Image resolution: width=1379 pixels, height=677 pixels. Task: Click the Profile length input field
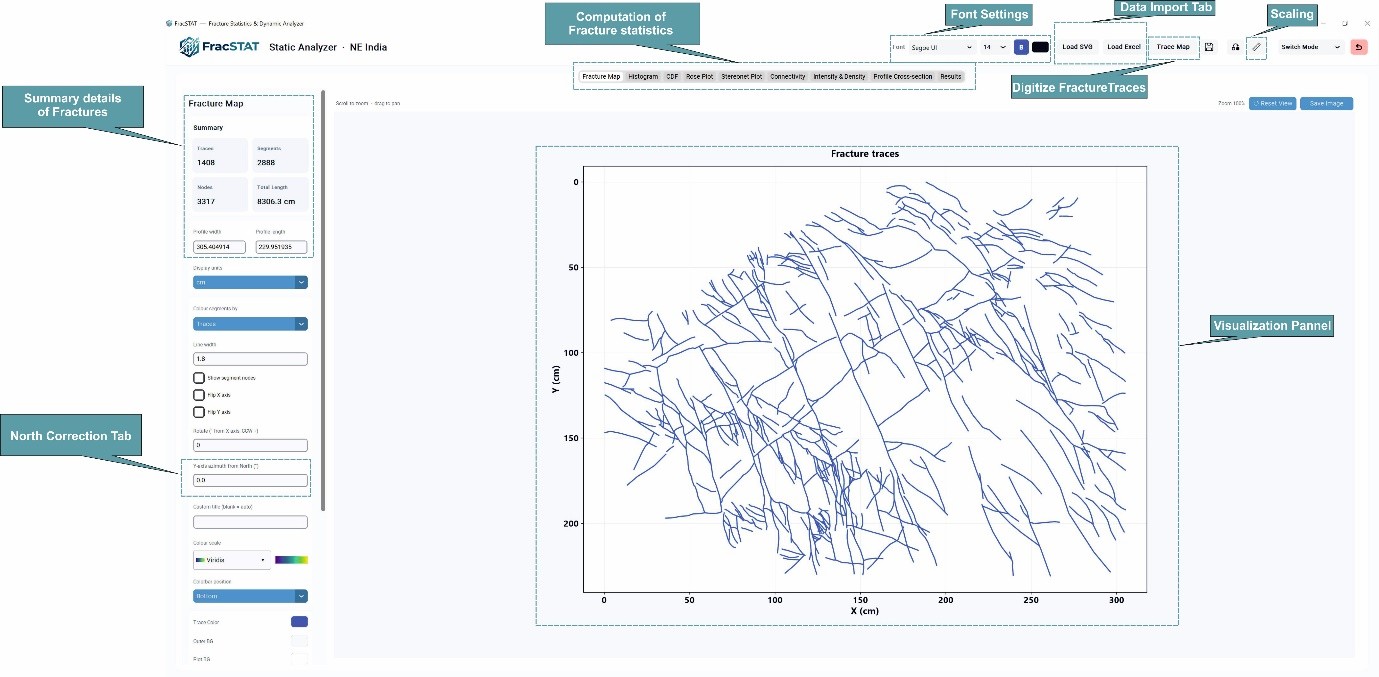[281, 247]
